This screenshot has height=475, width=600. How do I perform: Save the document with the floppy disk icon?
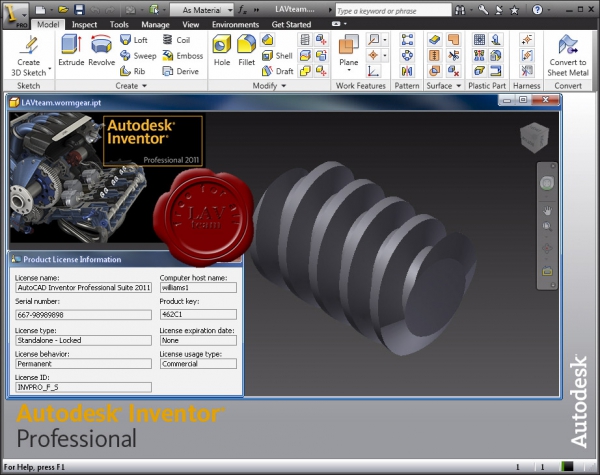coord(79,10)
